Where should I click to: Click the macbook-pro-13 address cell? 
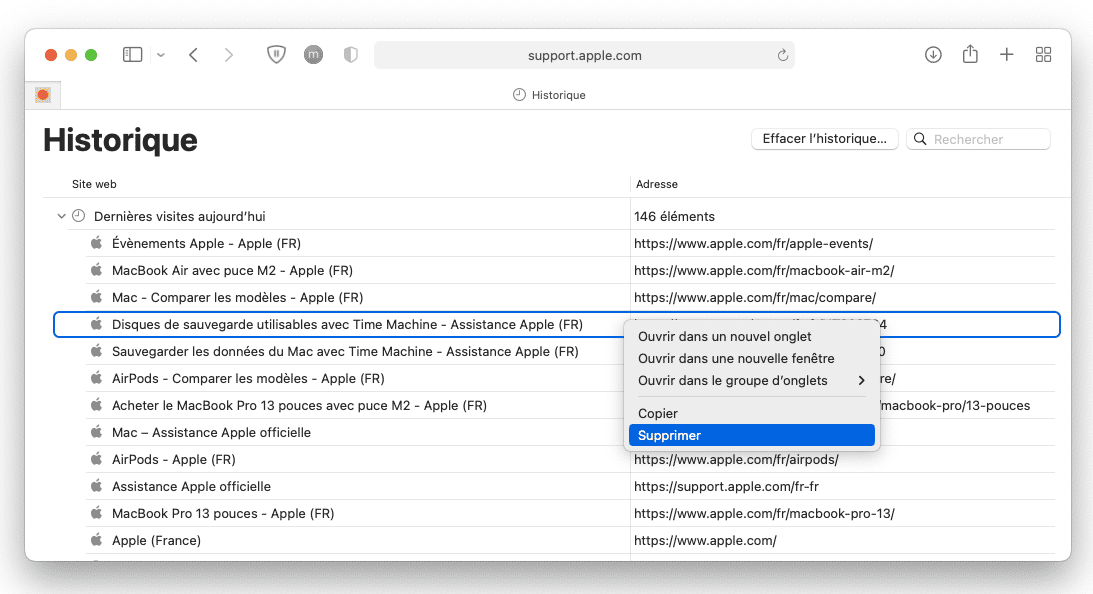pos(764,514)
